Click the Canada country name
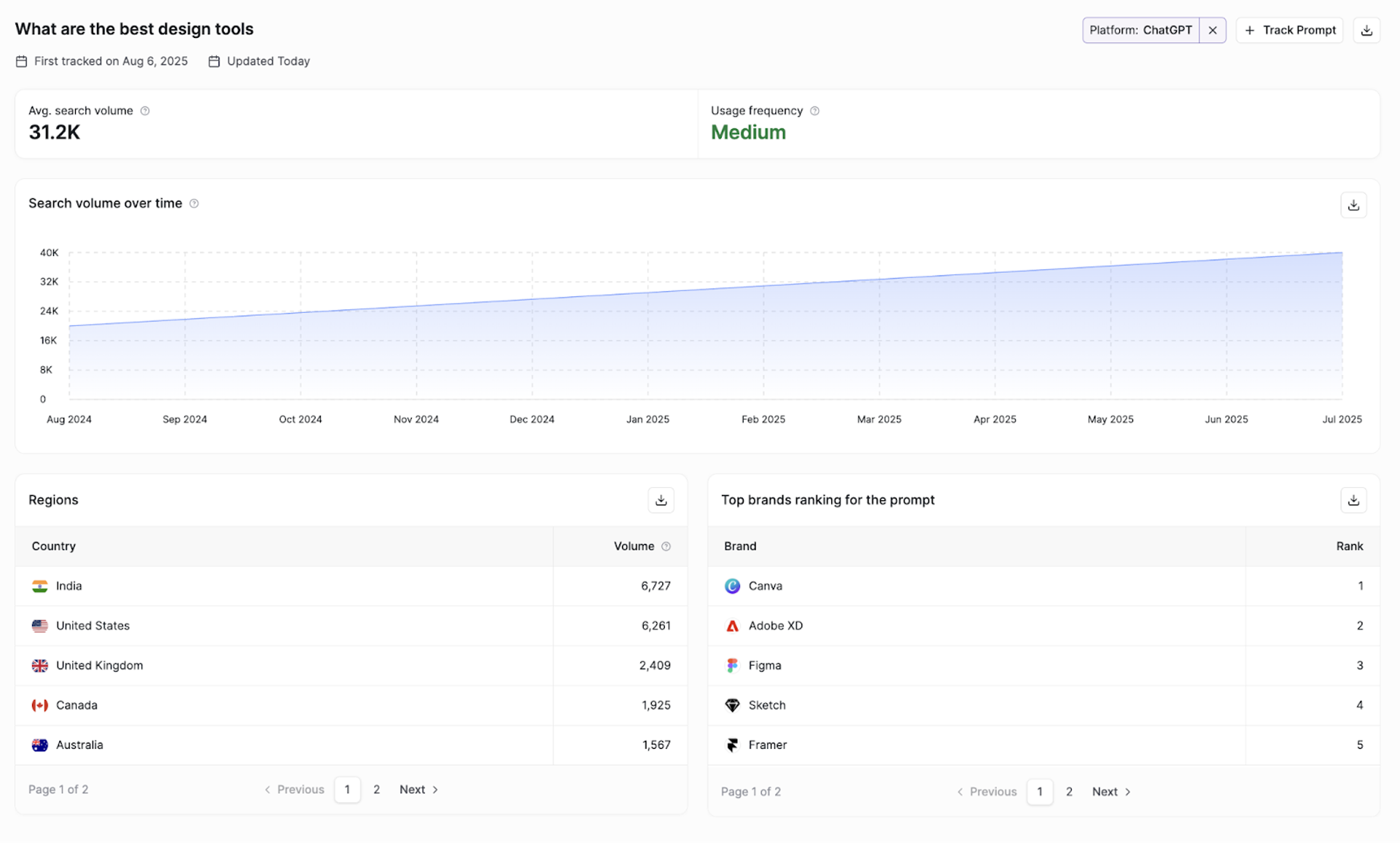1400x843 pixels. coord(77,705)
